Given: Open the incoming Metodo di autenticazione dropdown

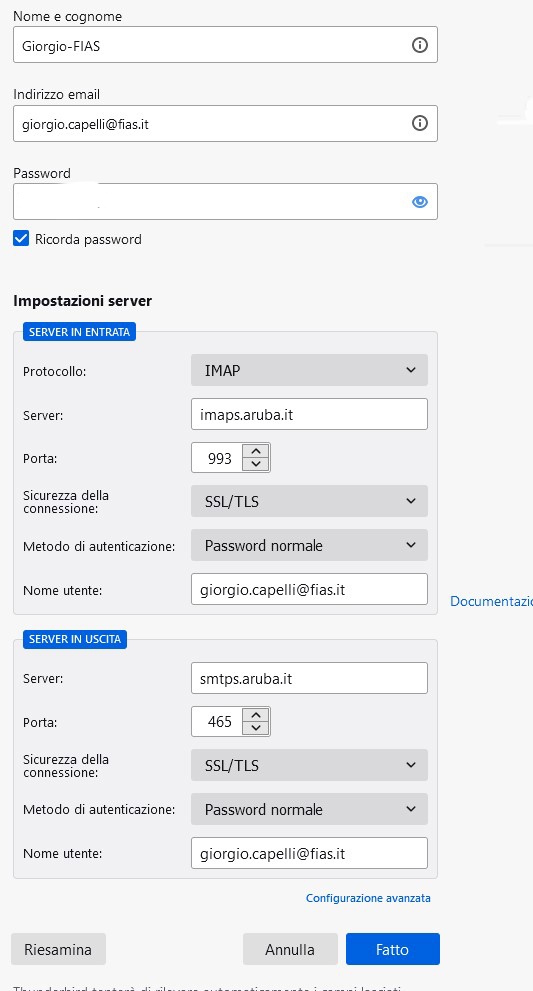Looking at the screenshot, I should 309,545.
